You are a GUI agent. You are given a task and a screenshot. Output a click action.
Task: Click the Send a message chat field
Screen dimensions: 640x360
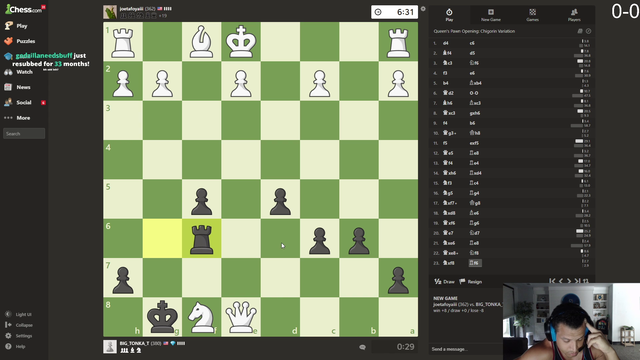pyautogui.click(x=465, y=349)
